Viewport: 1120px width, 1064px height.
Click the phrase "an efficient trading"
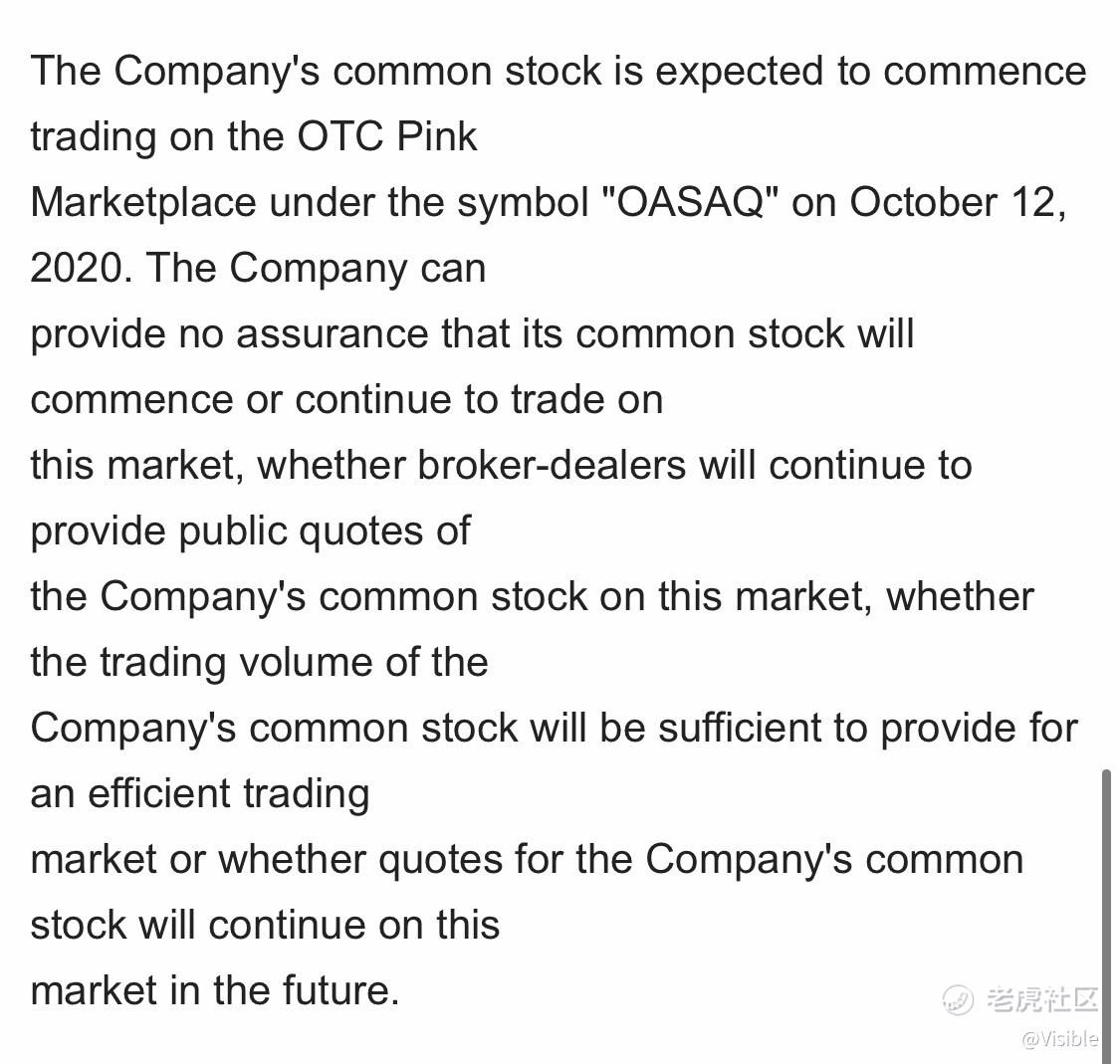(199, 793)
